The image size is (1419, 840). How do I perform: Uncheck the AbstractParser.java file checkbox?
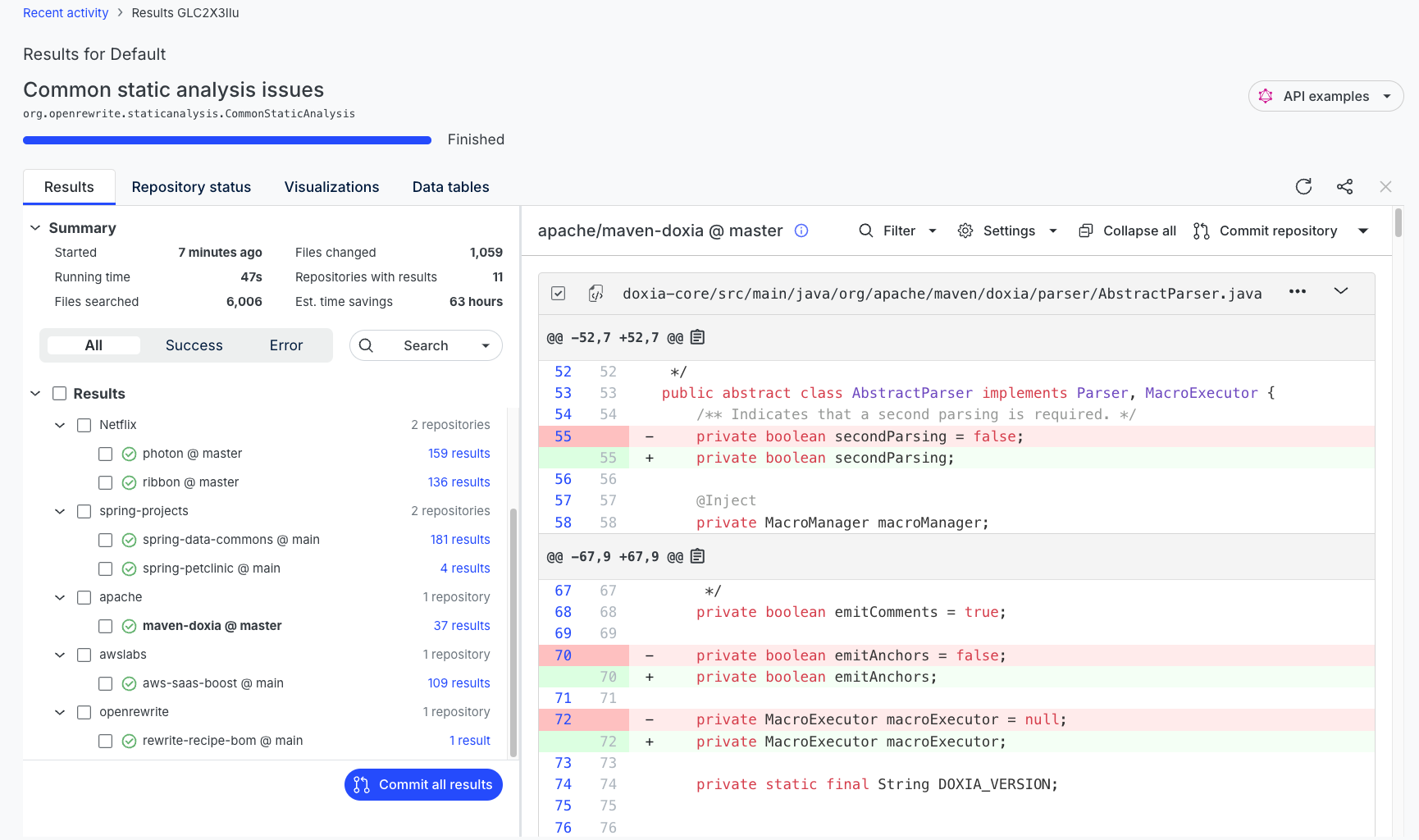(558, 293)
